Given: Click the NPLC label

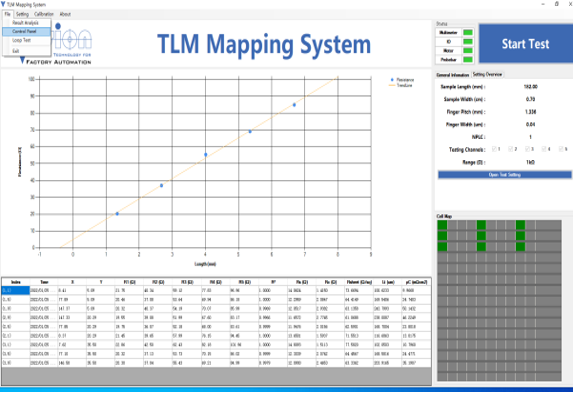Looking at the screenshot, I should click(x=478, y=137).
